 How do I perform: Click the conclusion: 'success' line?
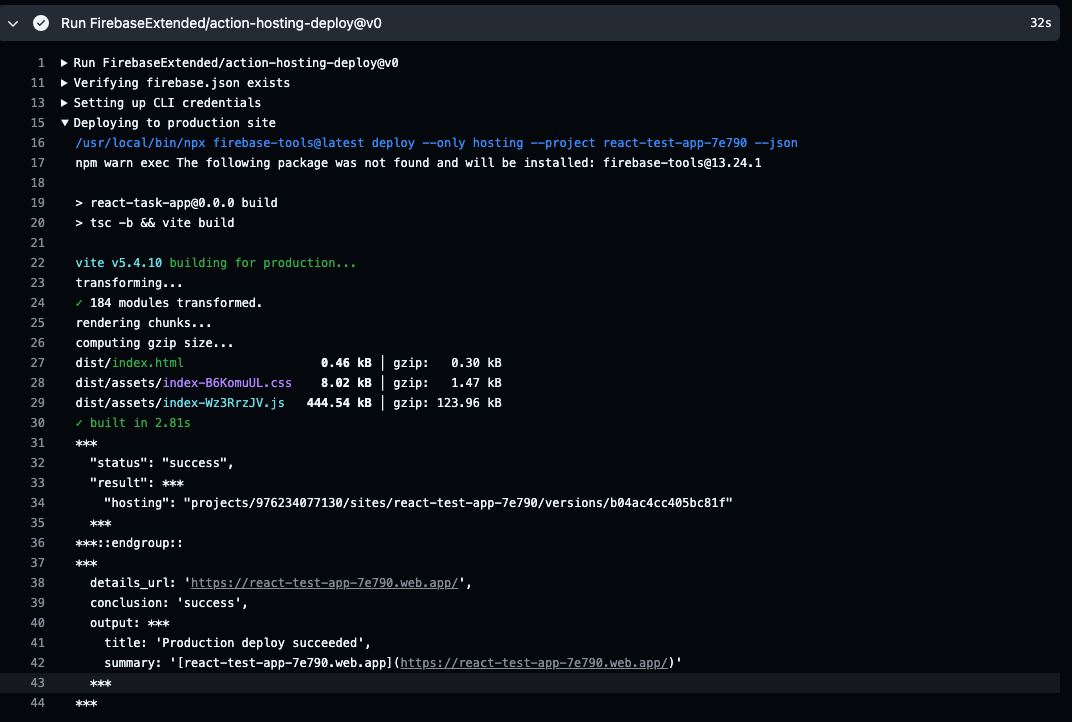pos(169,602)
